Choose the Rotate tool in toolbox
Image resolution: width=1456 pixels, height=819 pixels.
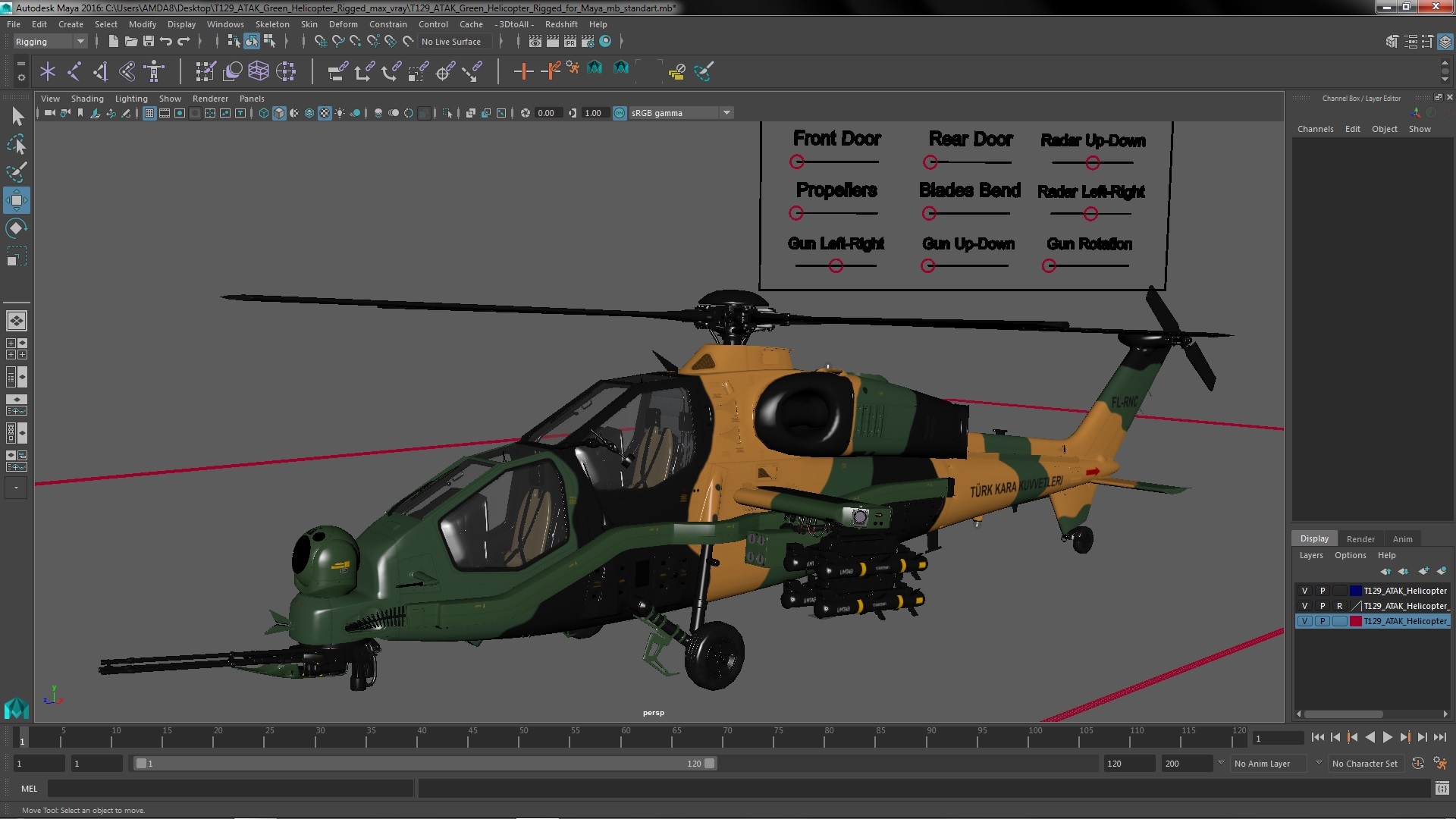17,228
